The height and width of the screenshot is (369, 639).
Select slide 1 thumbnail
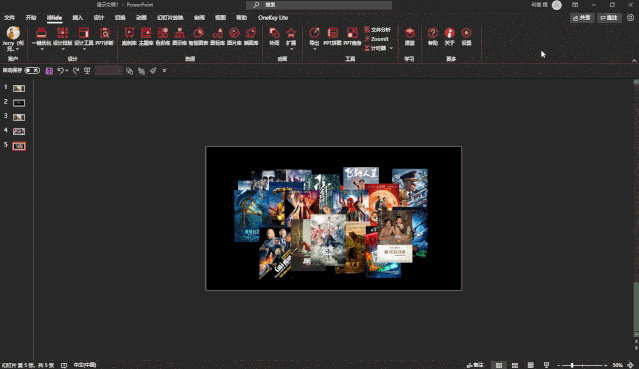19,88
